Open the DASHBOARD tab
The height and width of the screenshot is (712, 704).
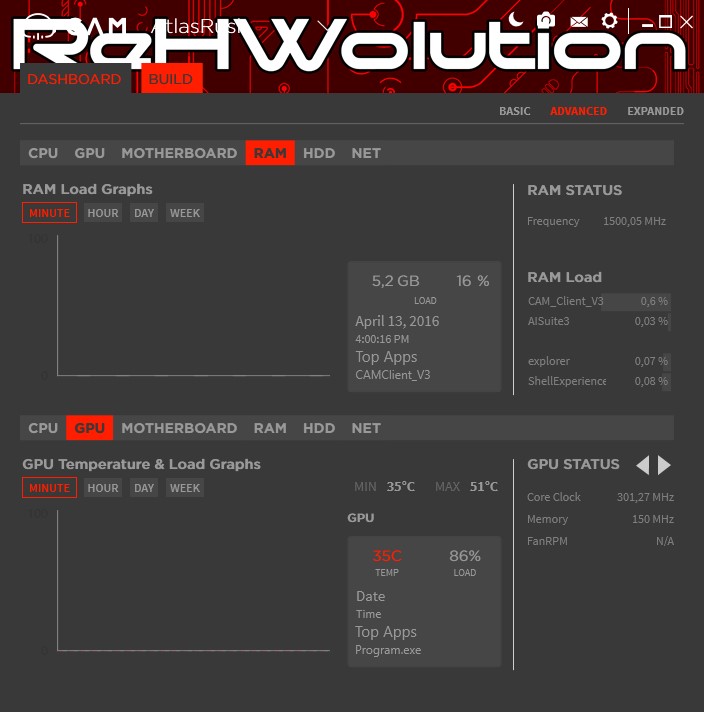click(74, 79)
